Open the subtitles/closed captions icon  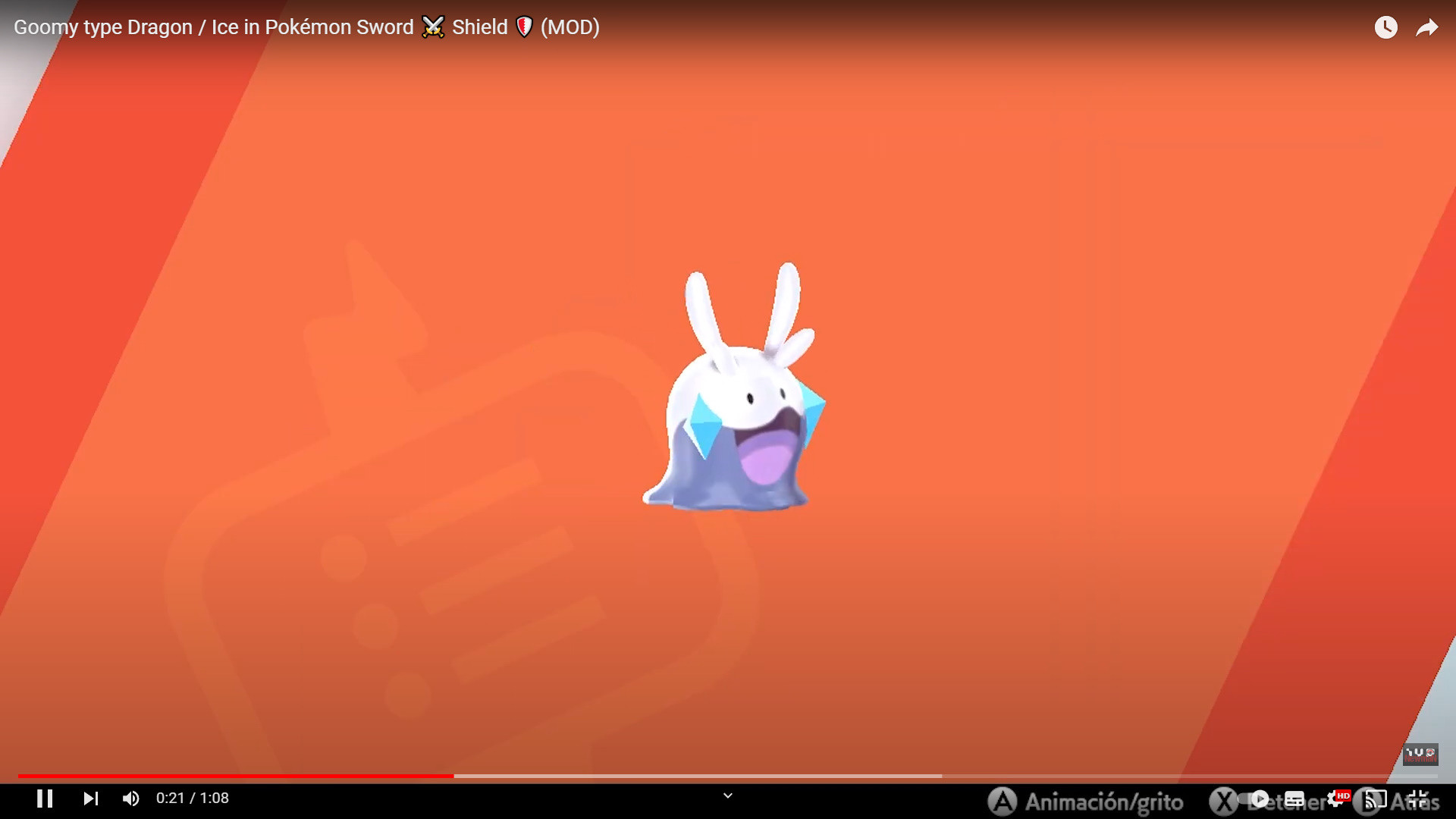point(1296,798)
